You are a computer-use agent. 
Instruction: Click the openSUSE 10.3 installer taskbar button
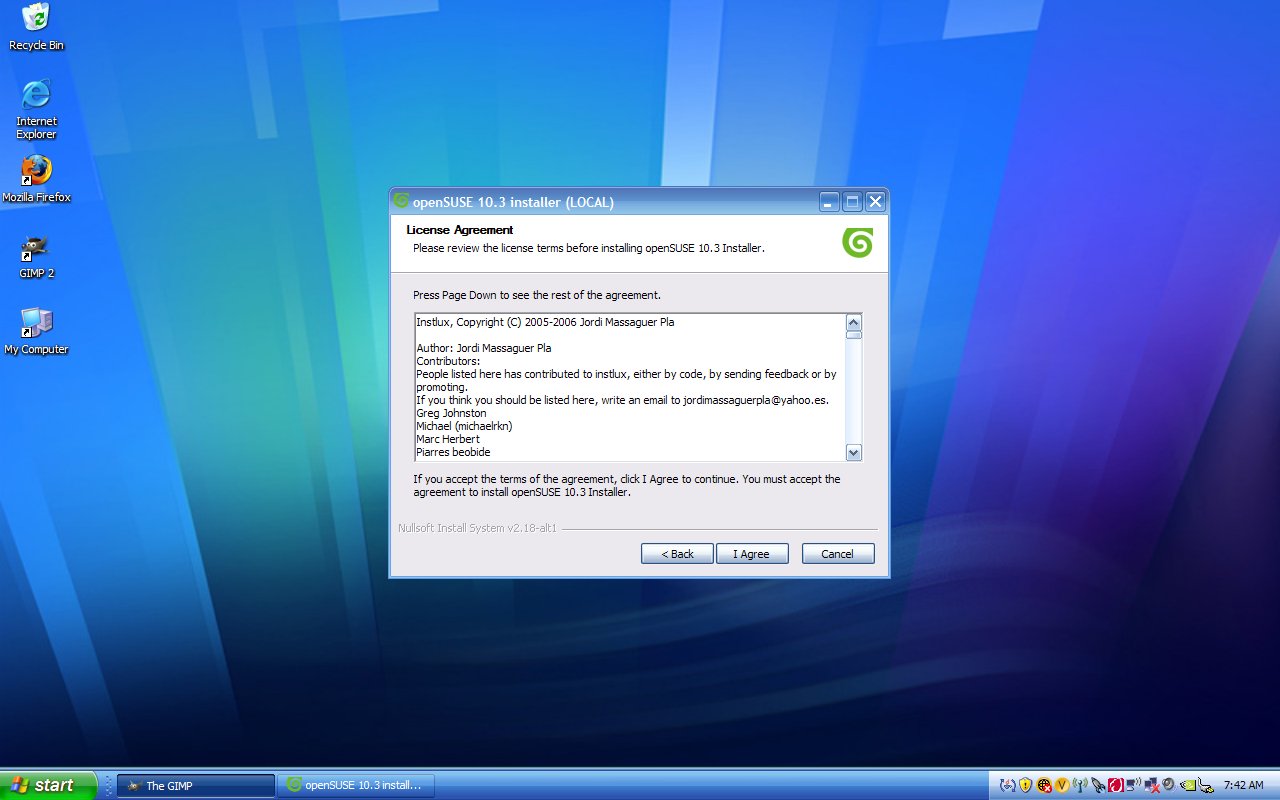click(x=356, y=785)
